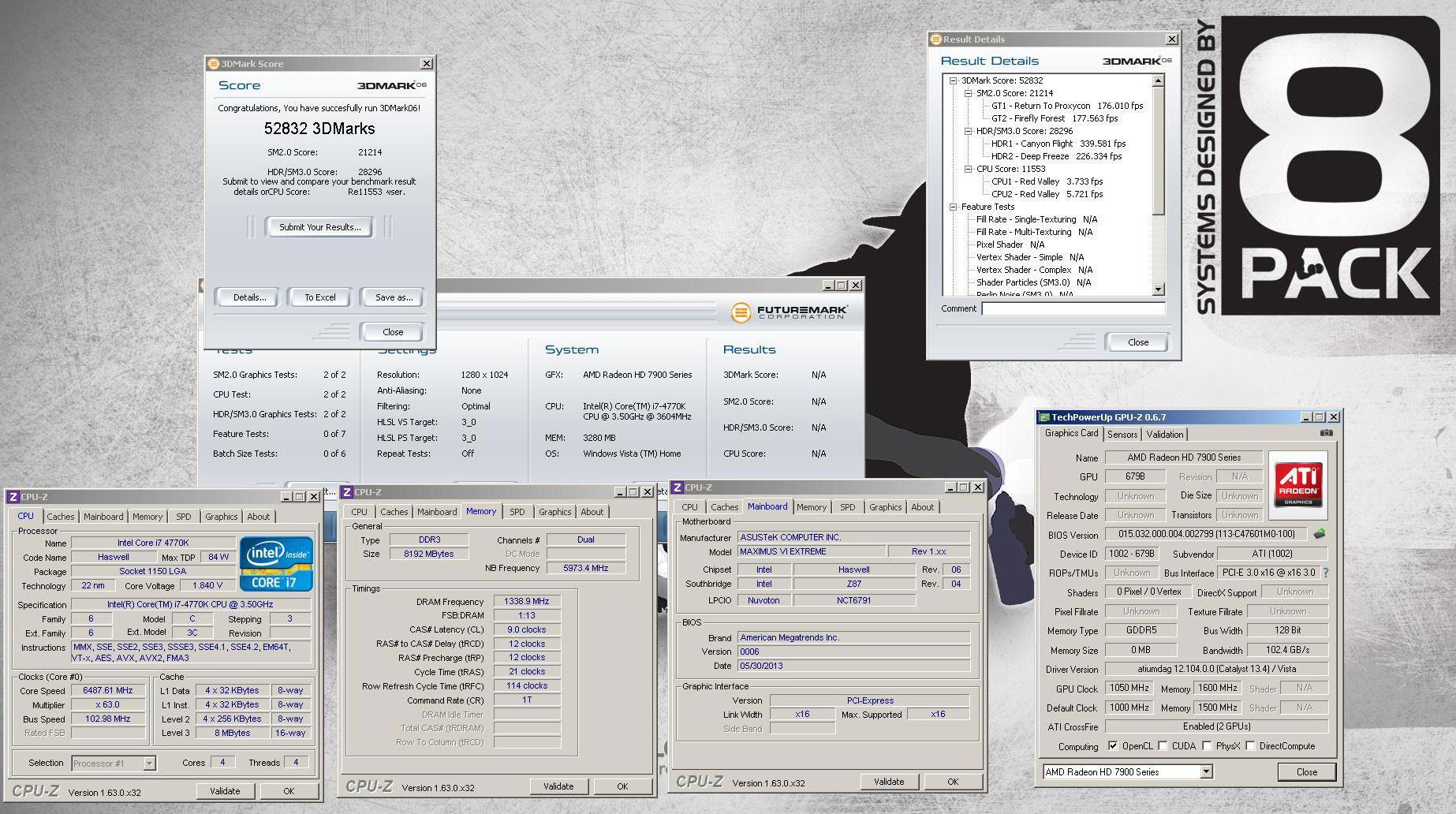Click the Futuremark logo icon

click(x=740, y=312)
